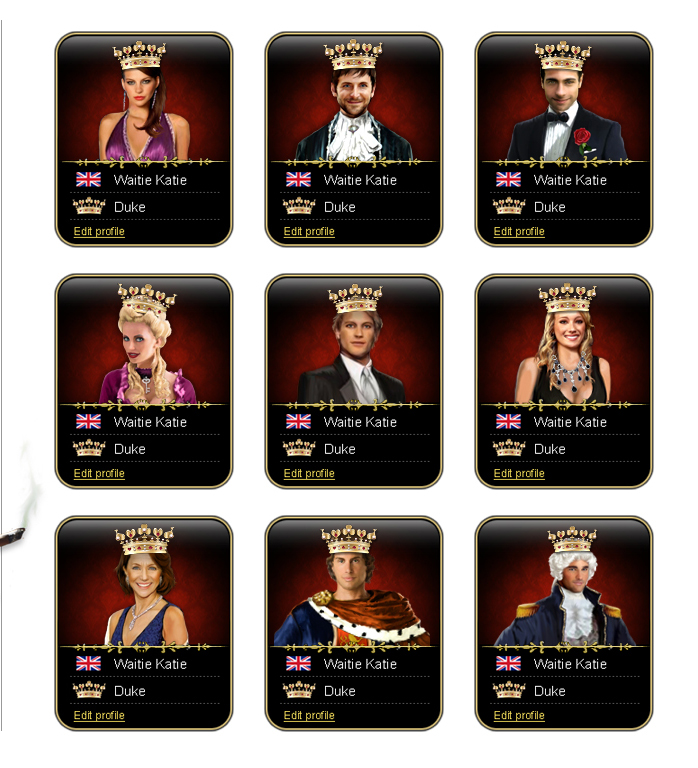Click Duke crown icon on ermine robe card
The image size is (698, 768).
[x=298, y=690]
